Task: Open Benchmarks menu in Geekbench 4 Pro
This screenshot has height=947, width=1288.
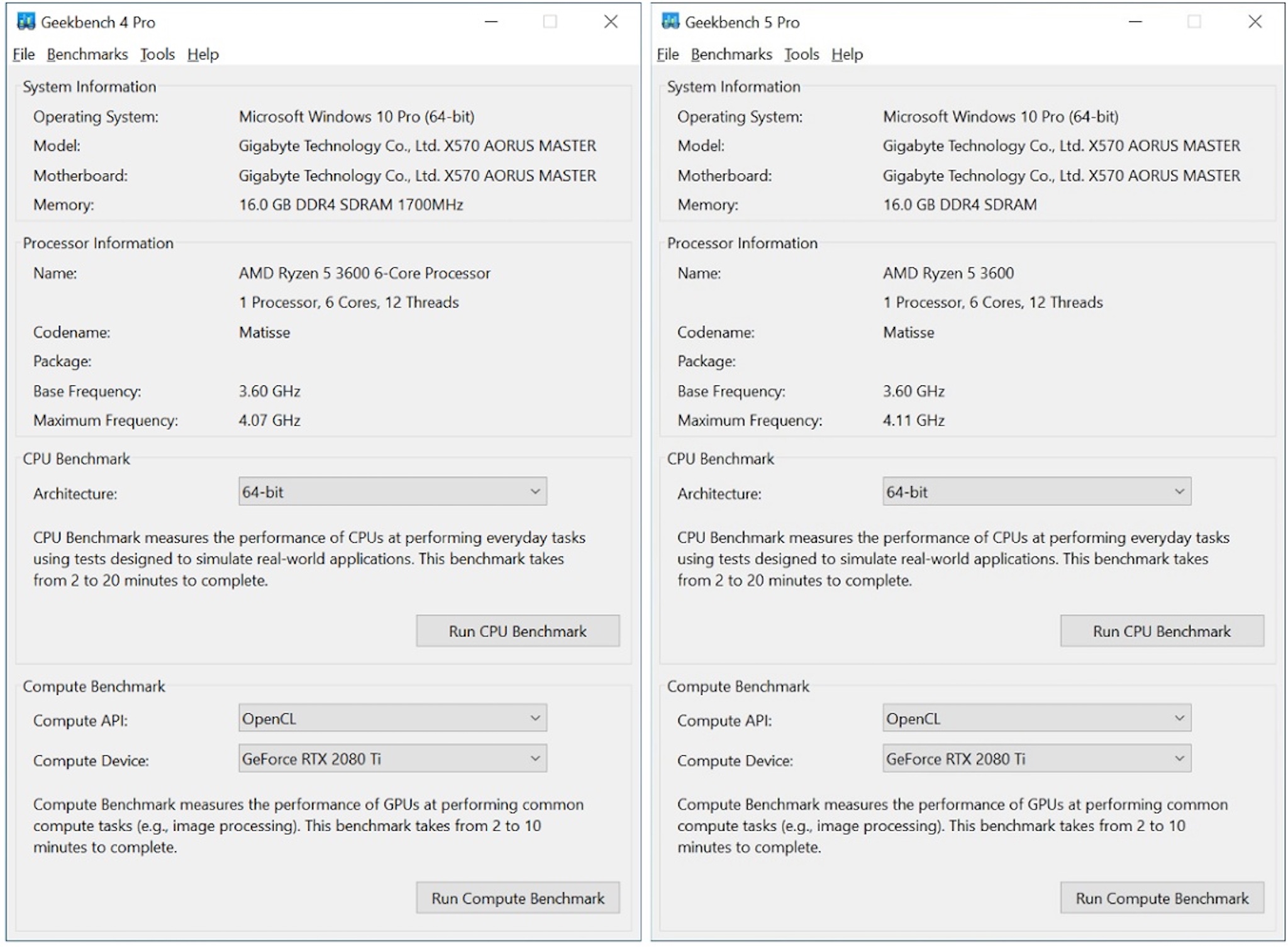Action: [x=87, y=55]
